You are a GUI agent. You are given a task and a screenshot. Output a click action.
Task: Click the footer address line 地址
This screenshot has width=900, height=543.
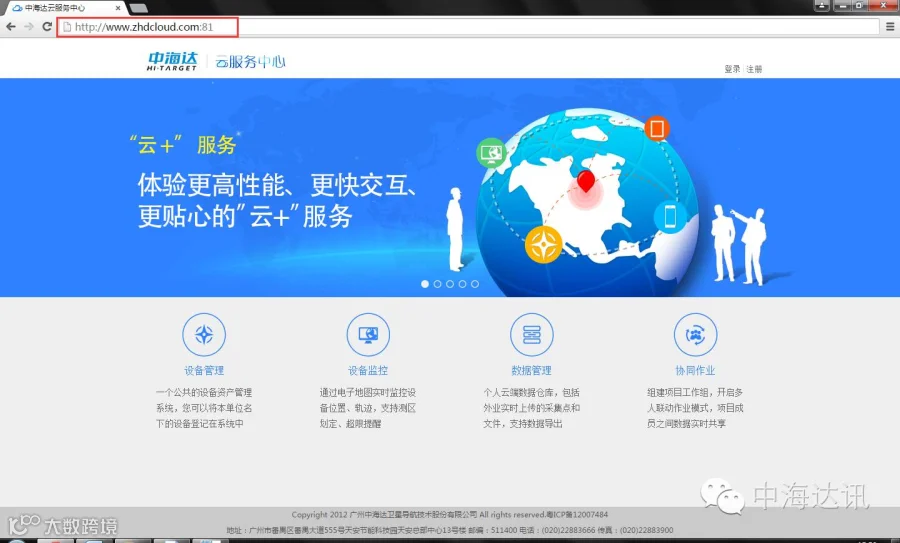coord(449,530)
